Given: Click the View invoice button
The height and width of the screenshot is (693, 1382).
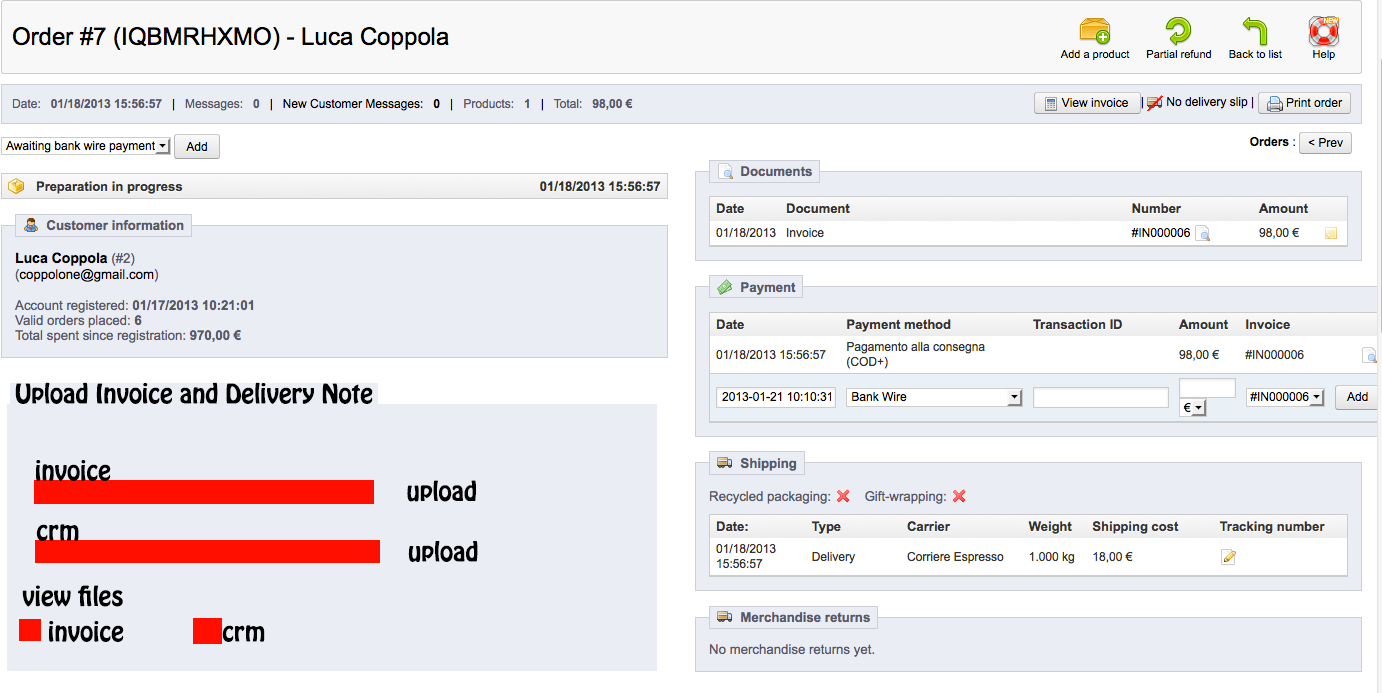Looking at the screenshot, I should coord(1086,103).
